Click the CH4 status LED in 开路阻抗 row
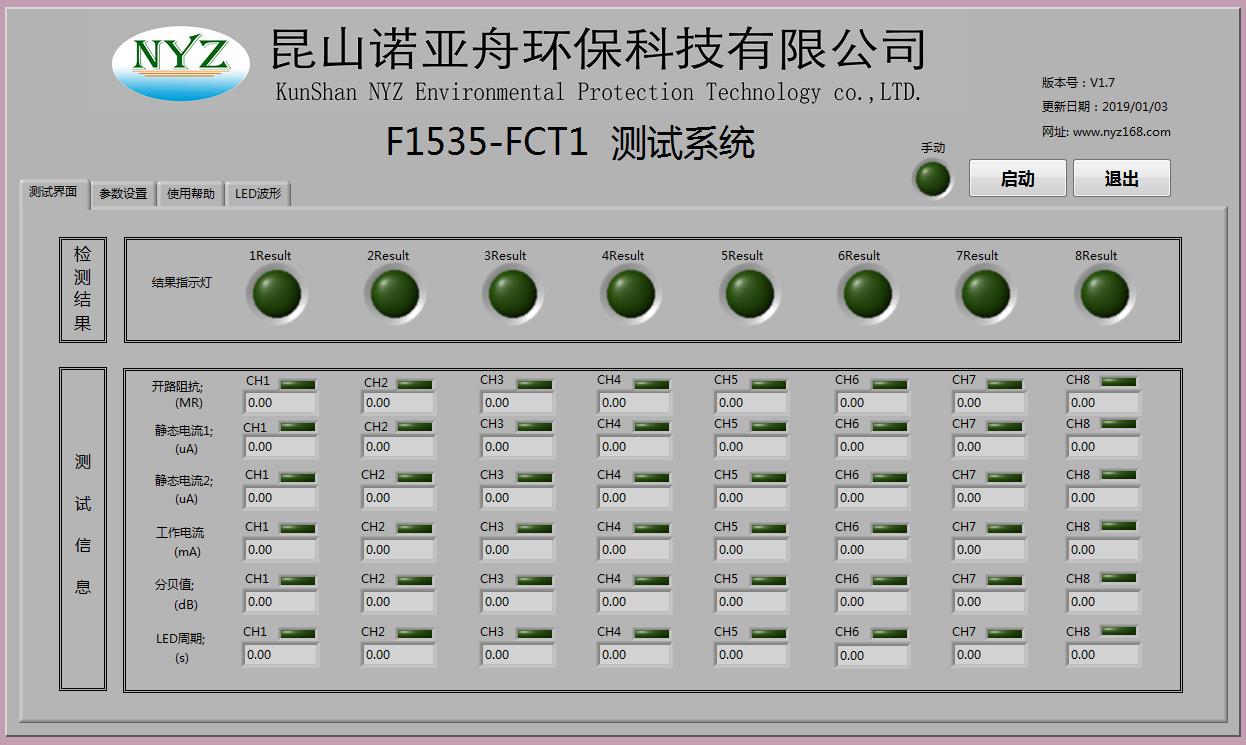Screen dimensions: 1246x745 click(x=652, y=384)
